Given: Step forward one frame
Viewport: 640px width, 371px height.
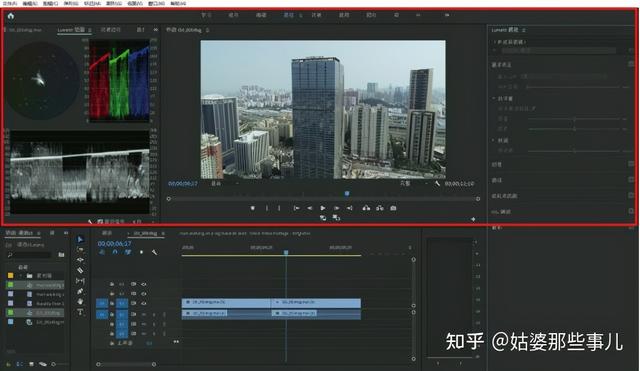Looking at the screenshot, I should coord(336,208).
